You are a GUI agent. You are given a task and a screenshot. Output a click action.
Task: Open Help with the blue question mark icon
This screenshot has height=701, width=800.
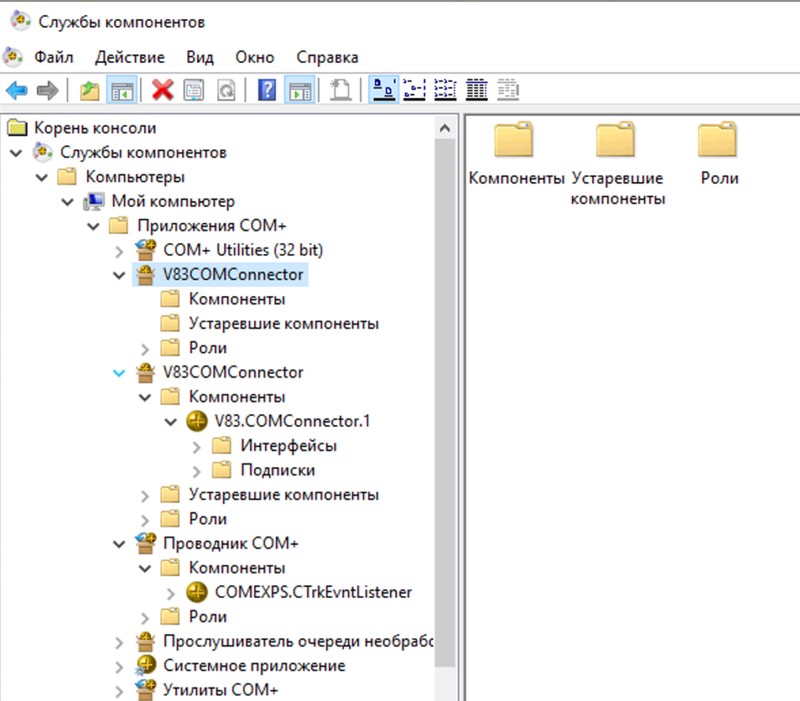[x=267, y=90]
